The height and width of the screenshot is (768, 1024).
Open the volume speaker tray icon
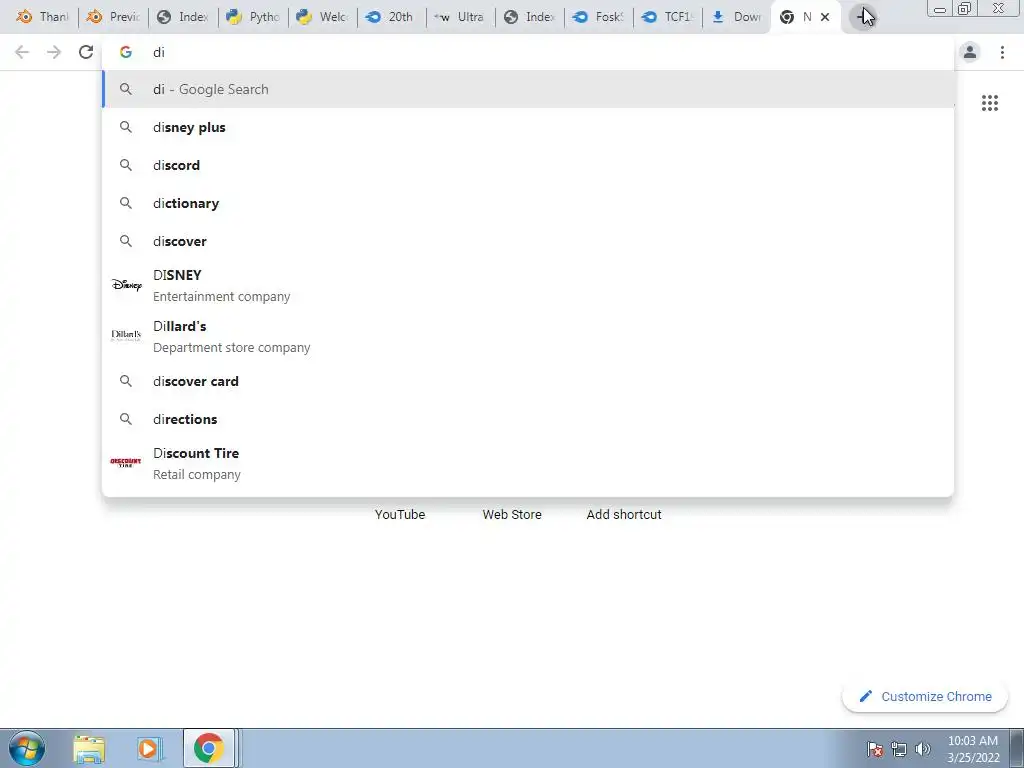point(923,749)
